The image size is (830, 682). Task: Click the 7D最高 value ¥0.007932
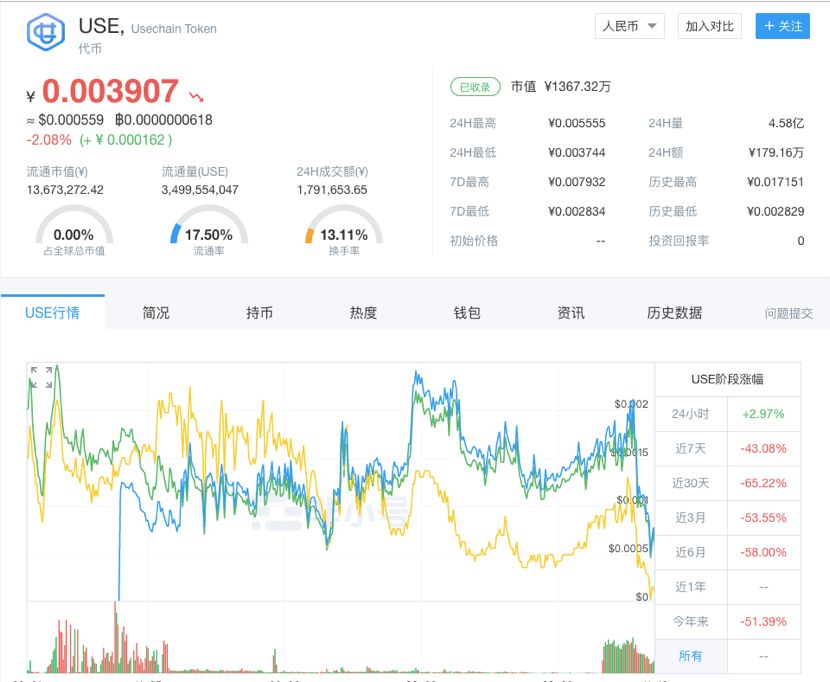576,182
